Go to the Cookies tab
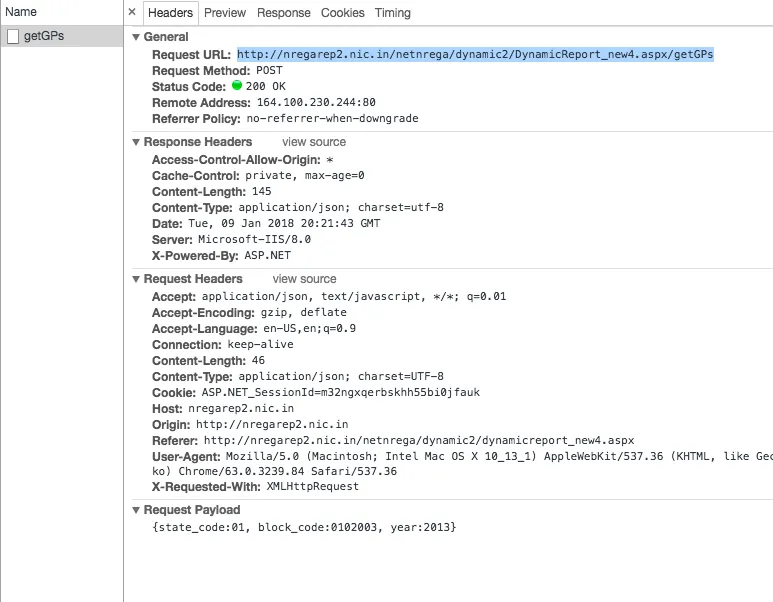The height and width of the screenshot is (602, 773). (343, 13)
